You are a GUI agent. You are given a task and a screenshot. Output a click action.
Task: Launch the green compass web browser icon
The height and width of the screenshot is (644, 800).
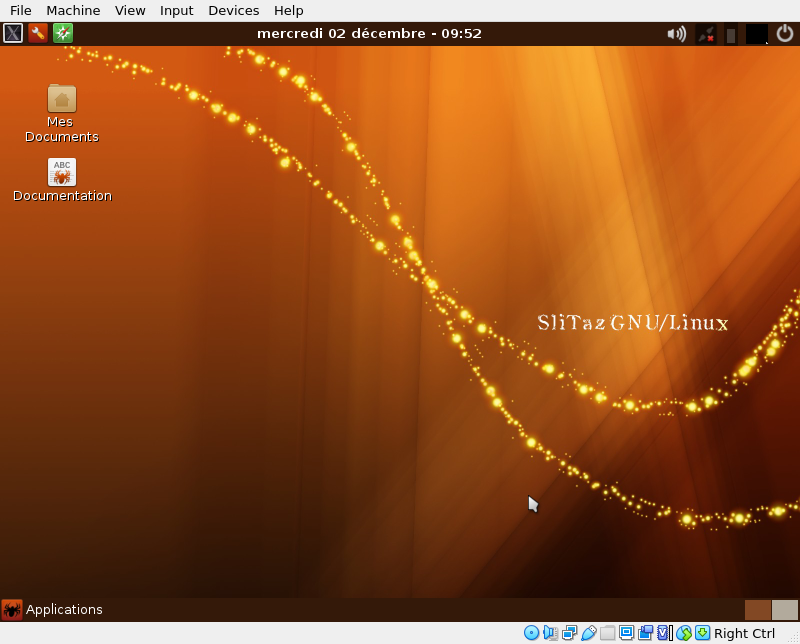63,34
